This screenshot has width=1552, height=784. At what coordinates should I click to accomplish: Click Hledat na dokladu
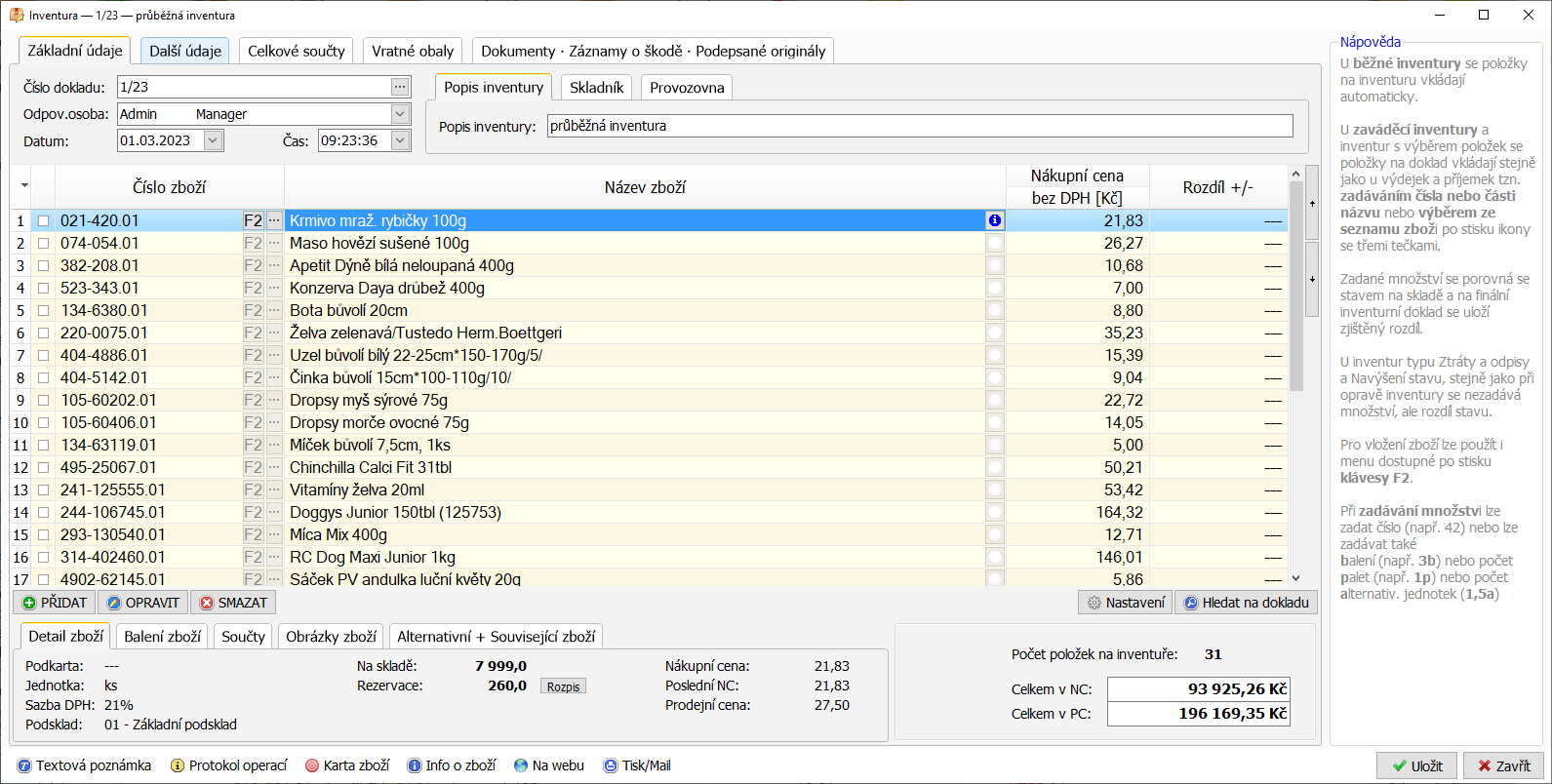click(1247, 603)
